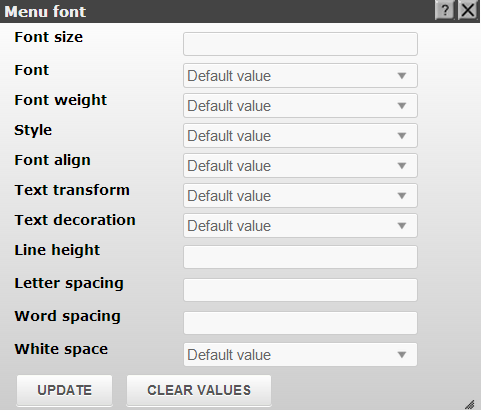Viewport: 481px width, 410px height.
Task: Open the Font dropdown
Action: point(300,76)
